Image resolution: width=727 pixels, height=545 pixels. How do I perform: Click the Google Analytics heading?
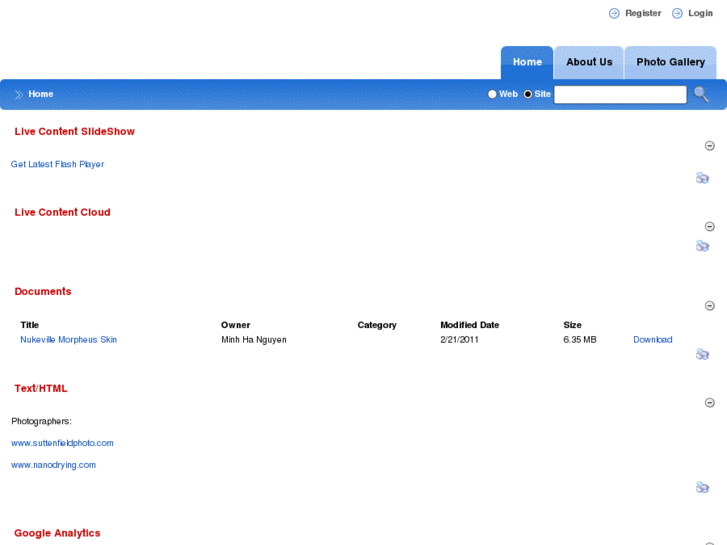click(57, 533)
